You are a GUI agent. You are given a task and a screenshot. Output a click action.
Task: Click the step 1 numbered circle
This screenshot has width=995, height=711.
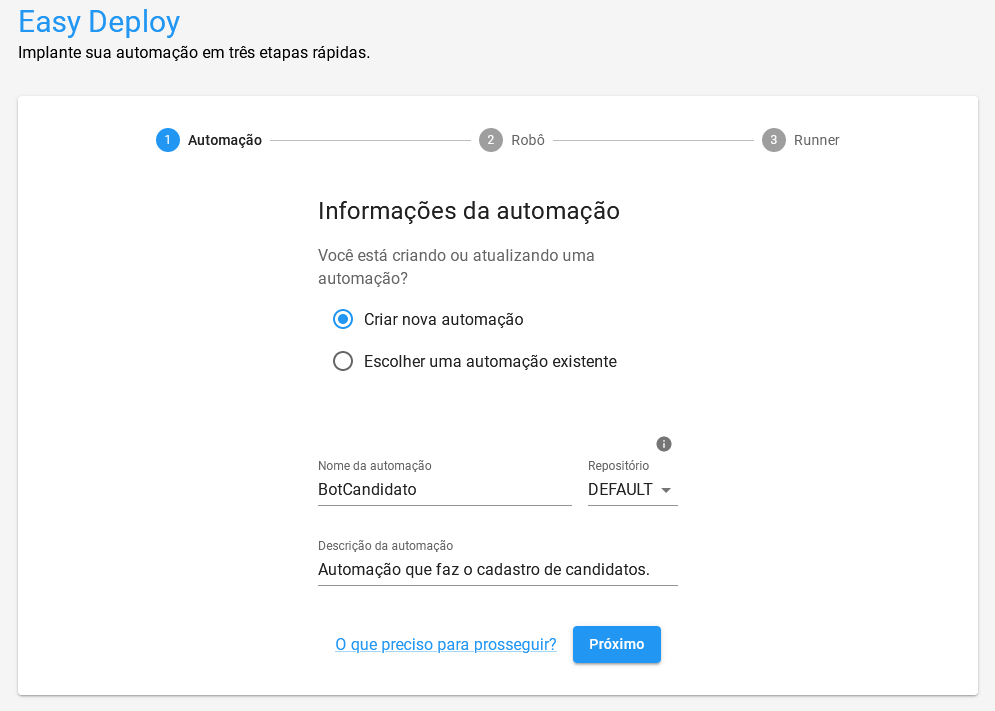167,140
